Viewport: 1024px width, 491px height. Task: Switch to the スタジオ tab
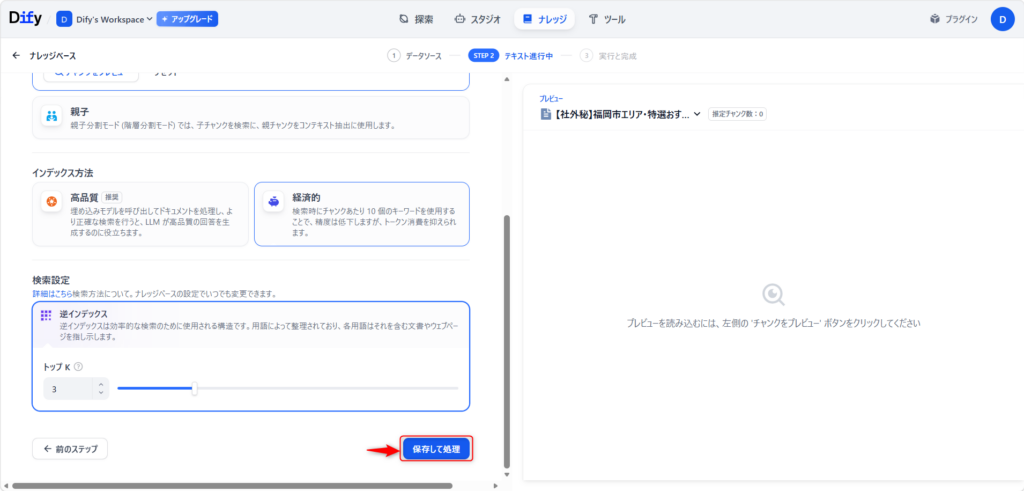[478, 19]
